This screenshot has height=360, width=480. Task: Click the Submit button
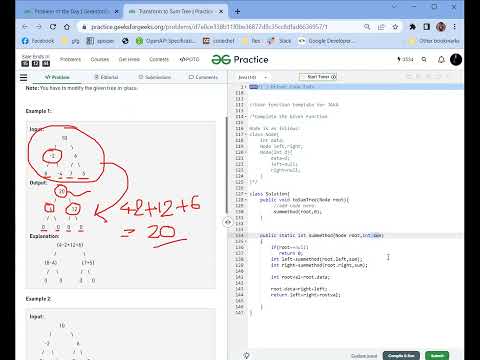tap(437, 355)
